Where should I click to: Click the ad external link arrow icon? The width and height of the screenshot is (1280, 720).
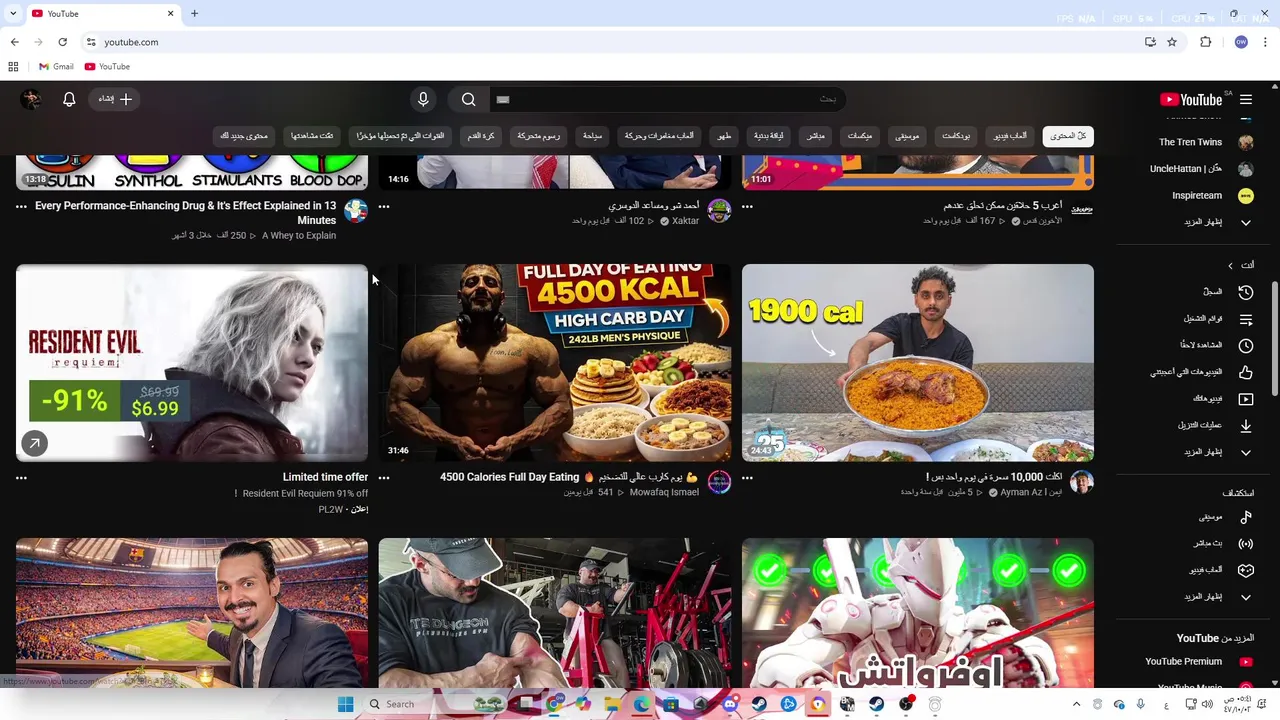34,443
